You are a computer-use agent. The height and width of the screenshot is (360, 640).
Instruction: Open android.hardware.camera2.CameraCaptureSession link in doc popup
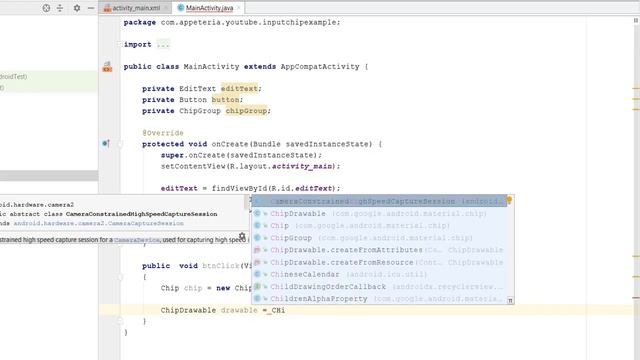coord(98,223)
